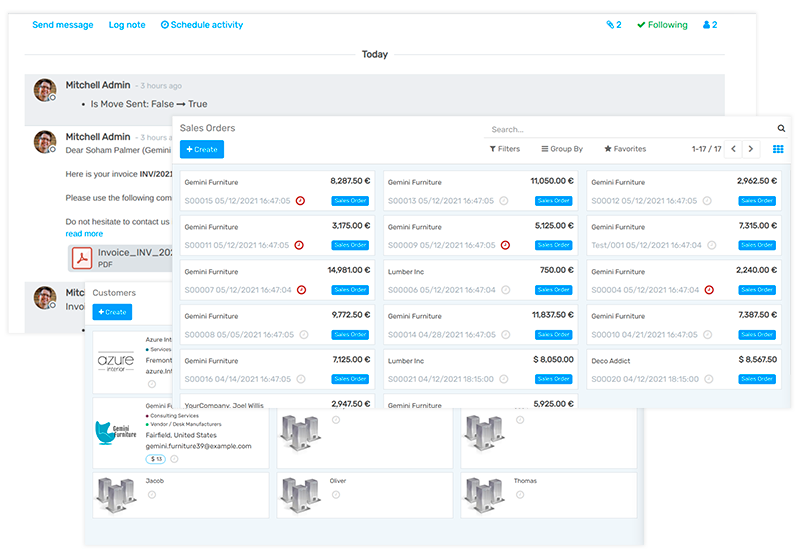Open activity clock on order S00010

(x=708, y=335)
